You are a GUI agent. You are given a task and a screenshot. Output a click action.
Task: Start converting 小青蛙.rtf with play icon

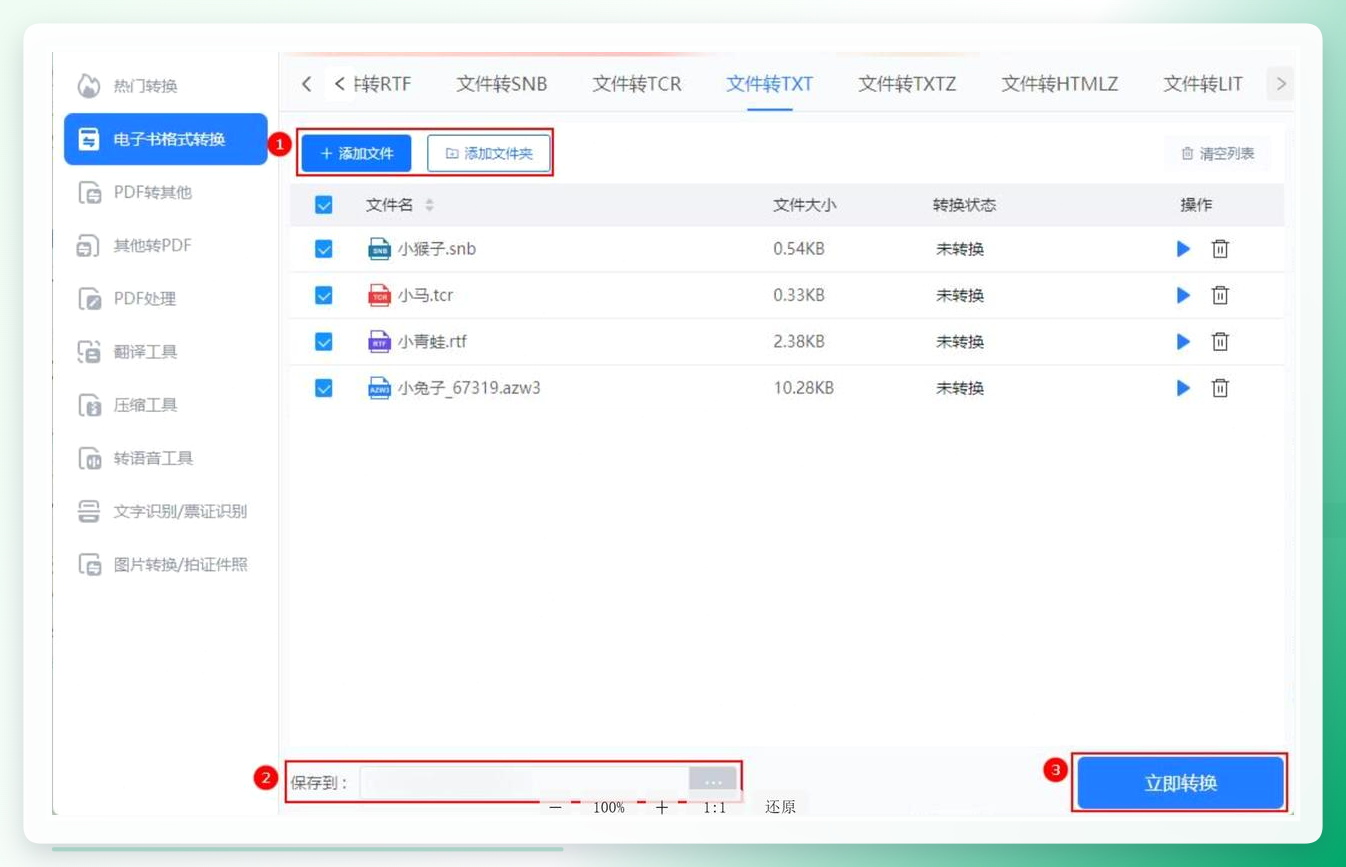point(1183,341)
